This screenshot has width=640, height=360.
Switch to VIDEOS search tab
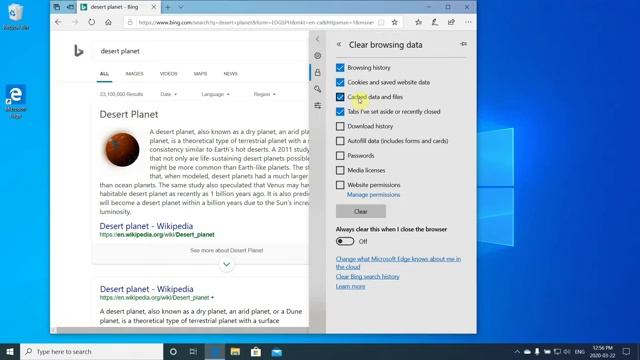point(169,74)
